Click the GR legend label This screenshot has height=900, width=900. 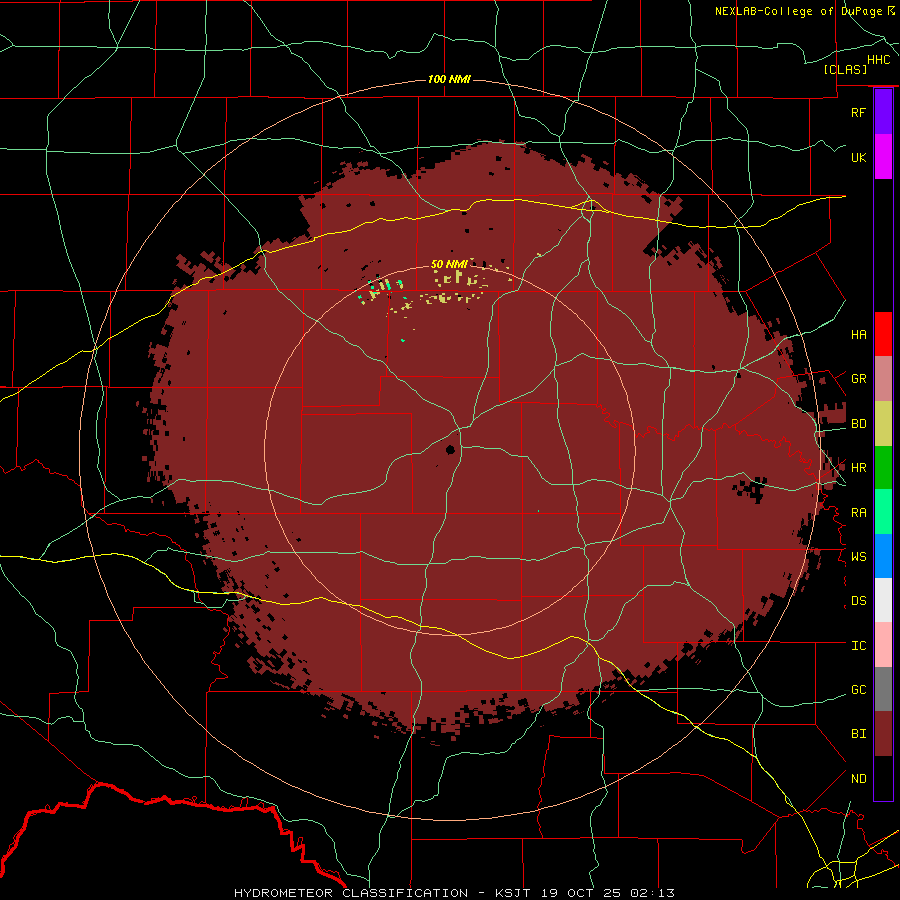858,379
